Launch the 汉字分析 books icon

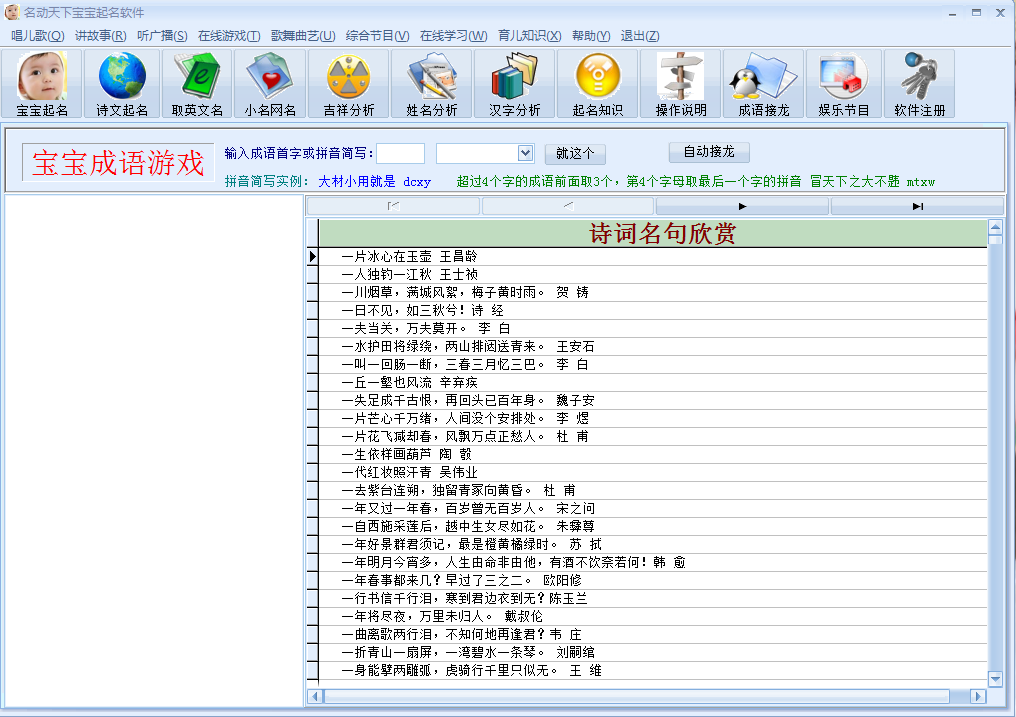[x=514, y=84]
